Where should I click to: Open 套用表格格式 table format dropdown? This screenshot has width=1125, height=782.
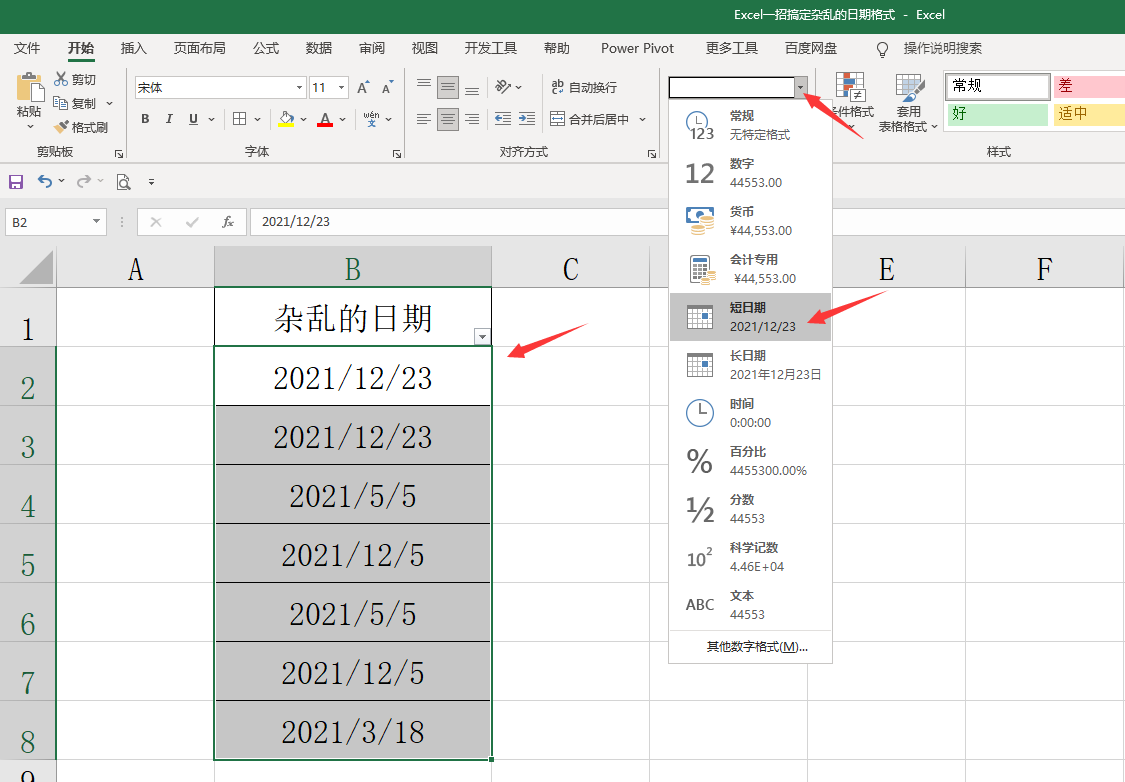coord(908,103)
